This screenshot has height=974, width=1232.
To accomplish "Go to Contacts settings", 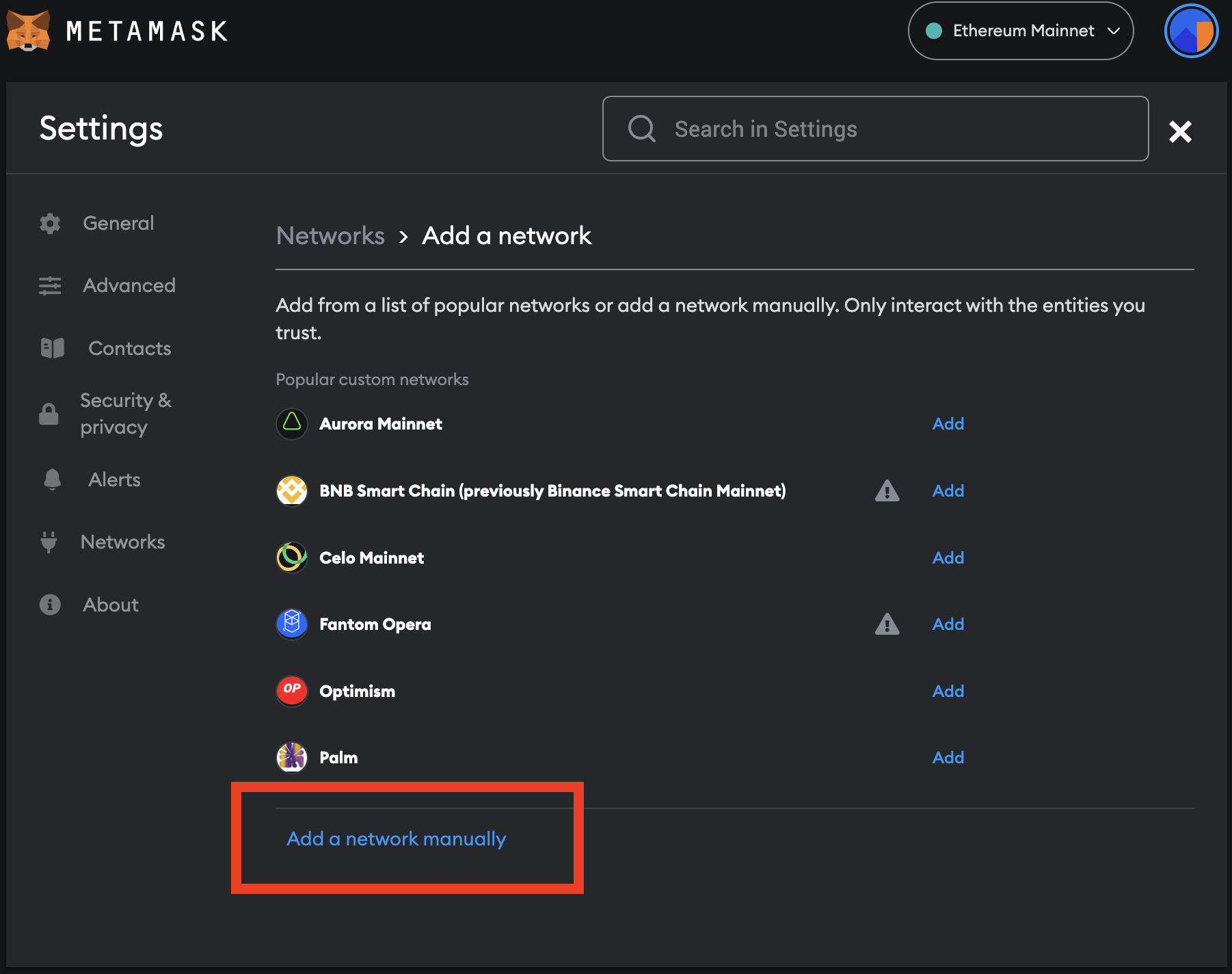I will (x=129, y=349).
